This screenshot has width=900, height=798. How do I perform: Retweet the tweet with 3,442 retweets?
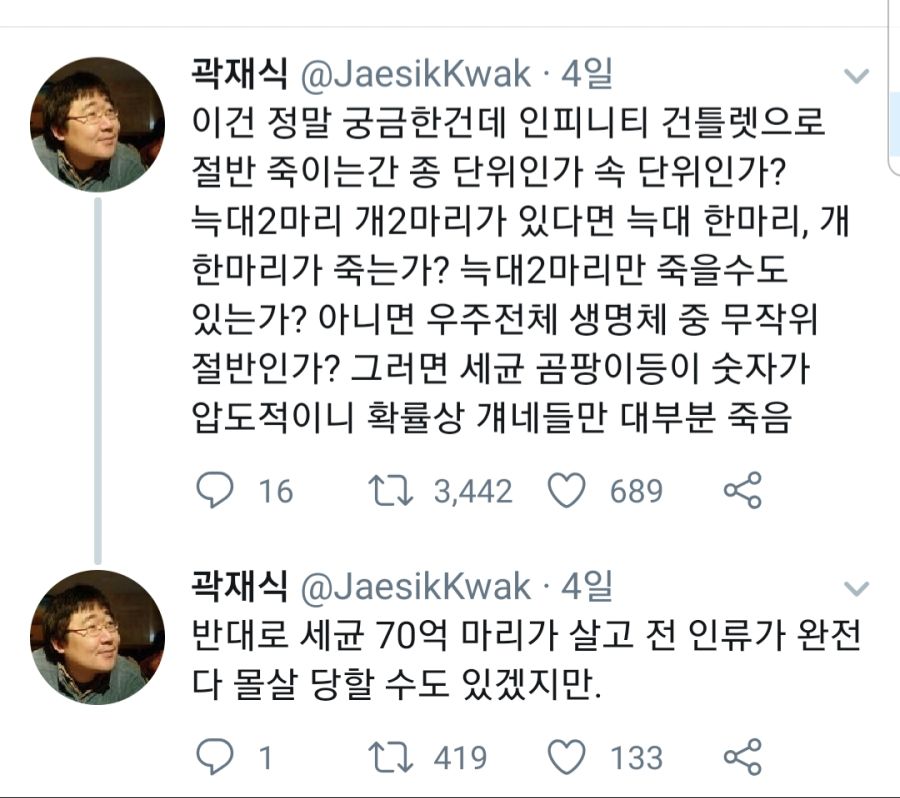390,490
